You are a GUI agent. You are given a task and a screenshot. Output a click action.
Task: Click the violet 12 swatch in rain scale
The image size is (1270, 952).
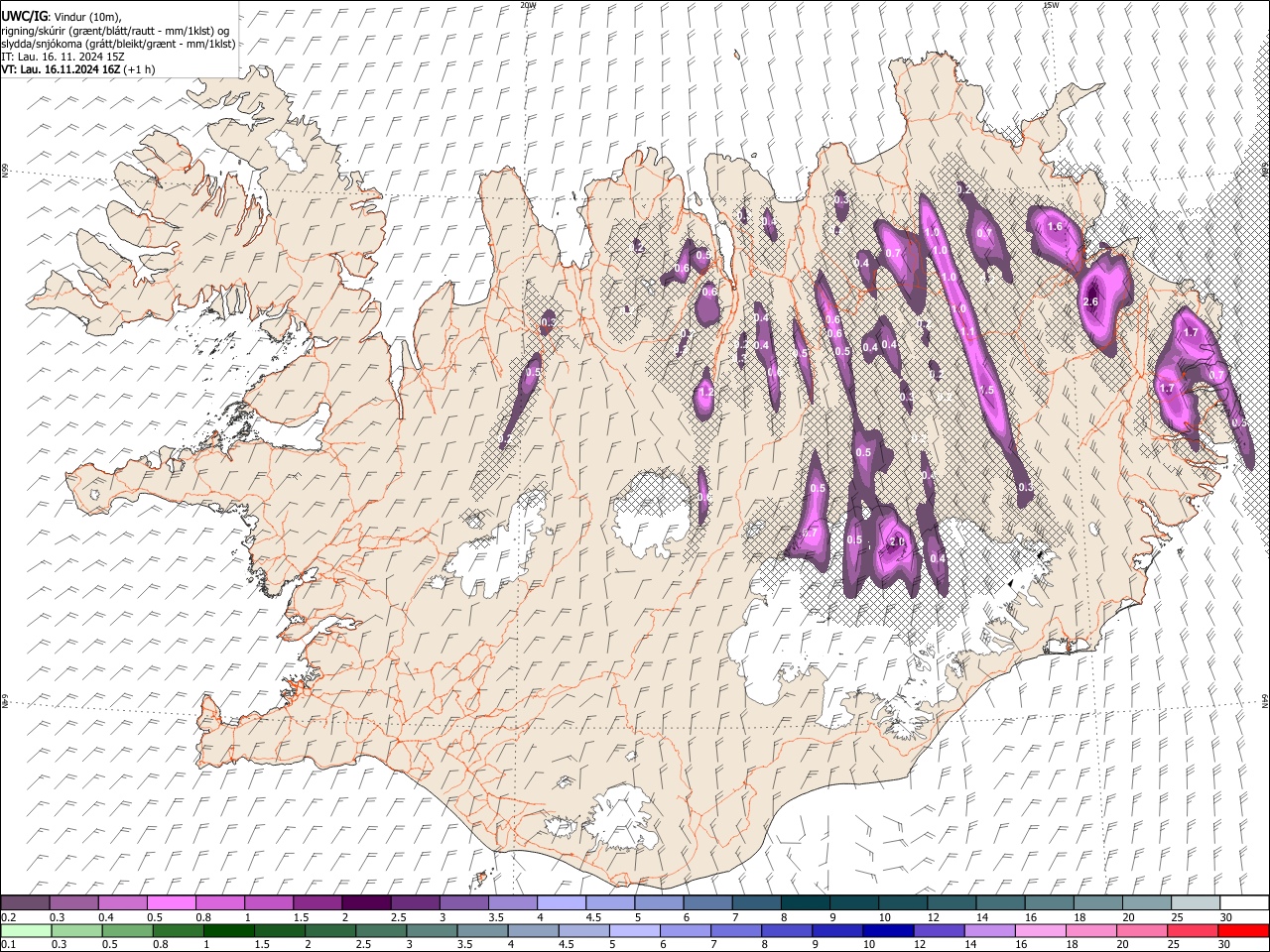(x=939, y=930)
